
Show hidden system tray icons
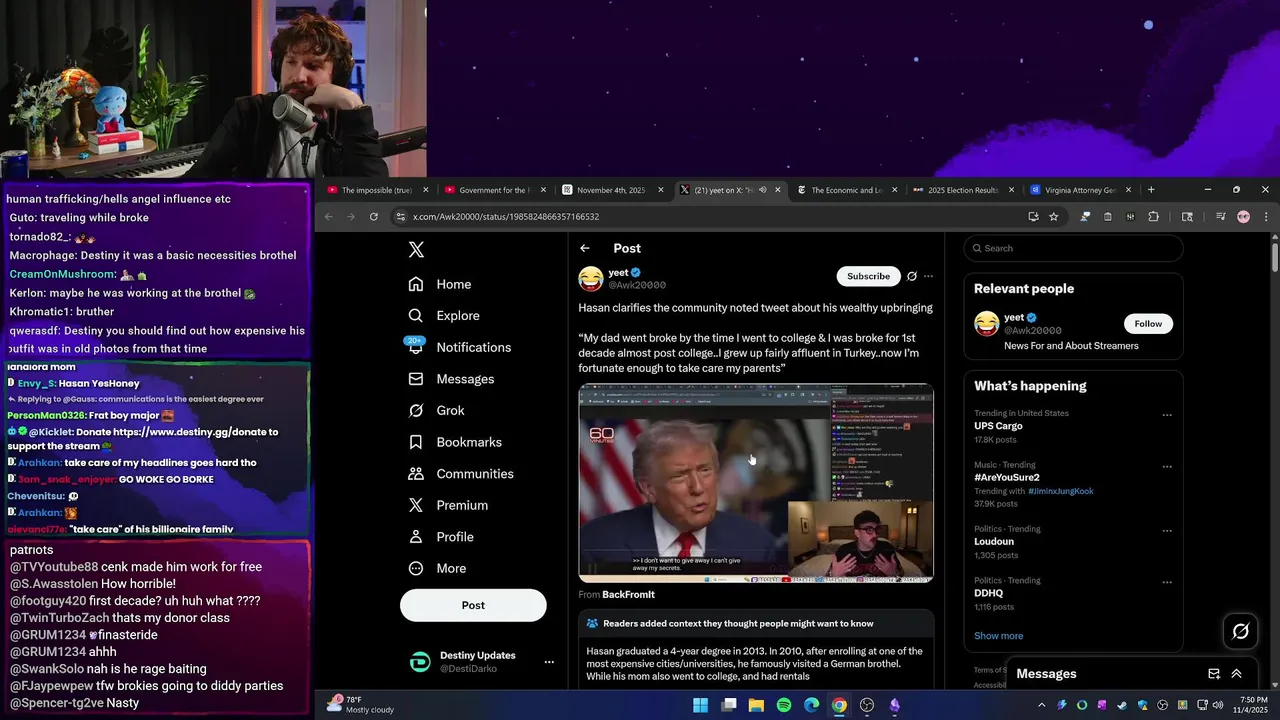pyautogui.click(x=1041, y=705)
